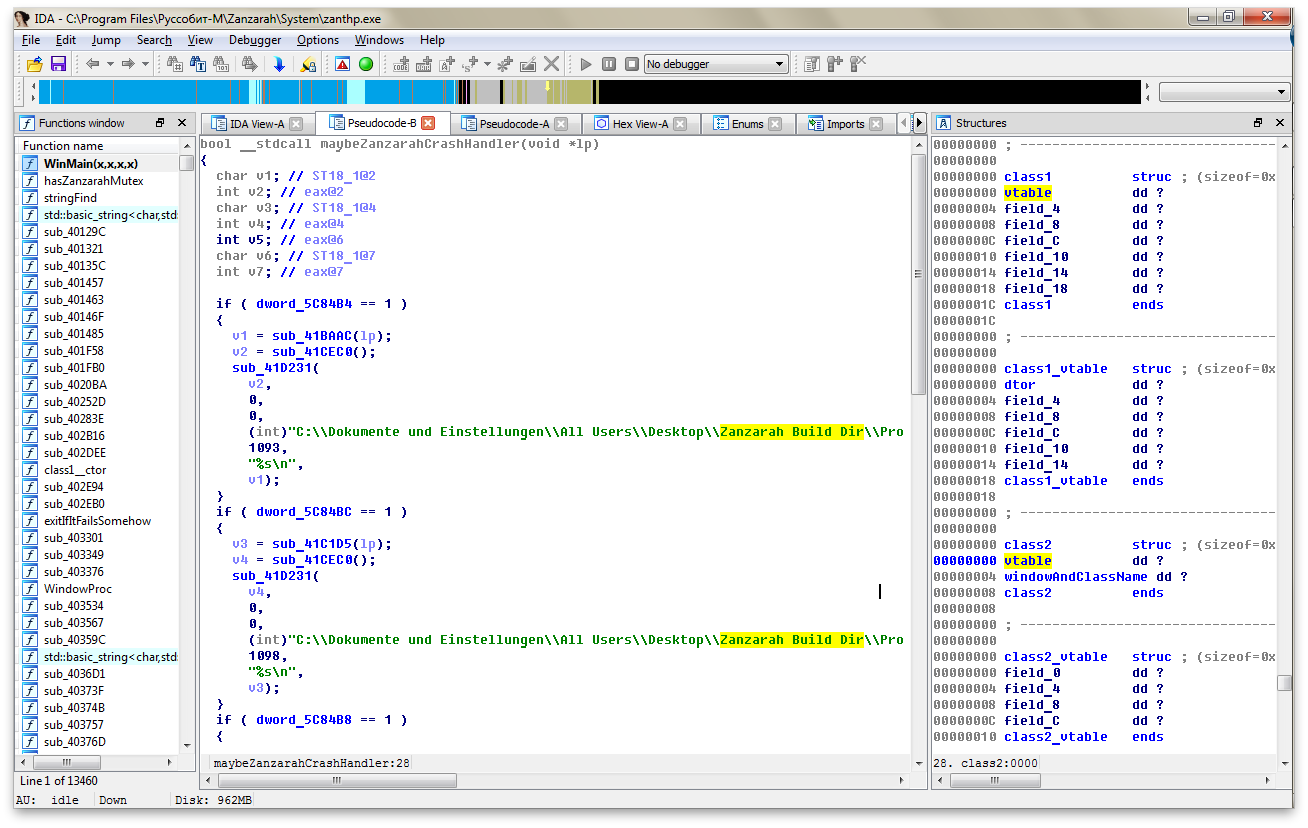The height and width of the screenshot is (828, 1308).
Task: Click the pseudocode vertical scrollbar thumb
Action: (x=919, y=275)
